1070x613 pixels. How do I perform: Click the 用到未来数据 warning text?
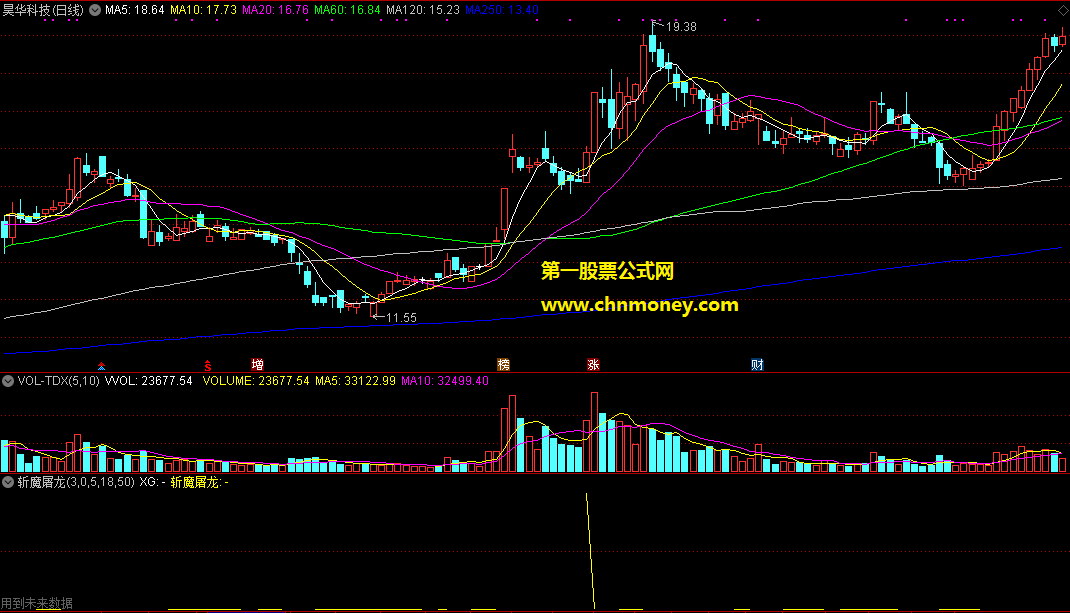37,603
